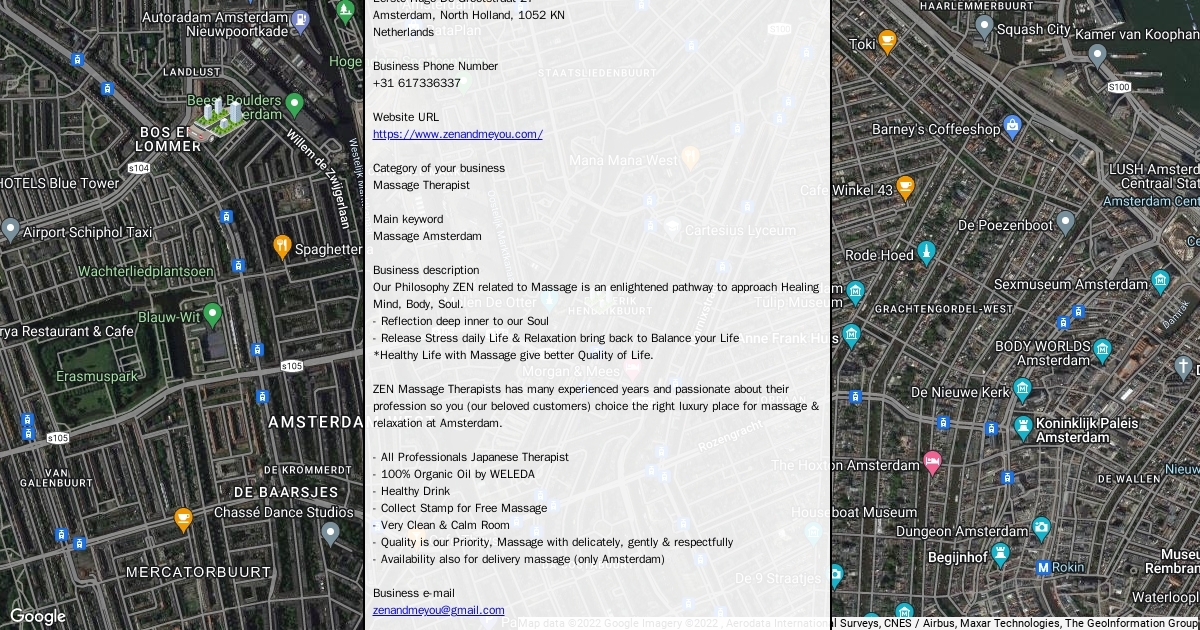
Task: Open the Chassé Dance Studios pin
Action: [331, 531]
